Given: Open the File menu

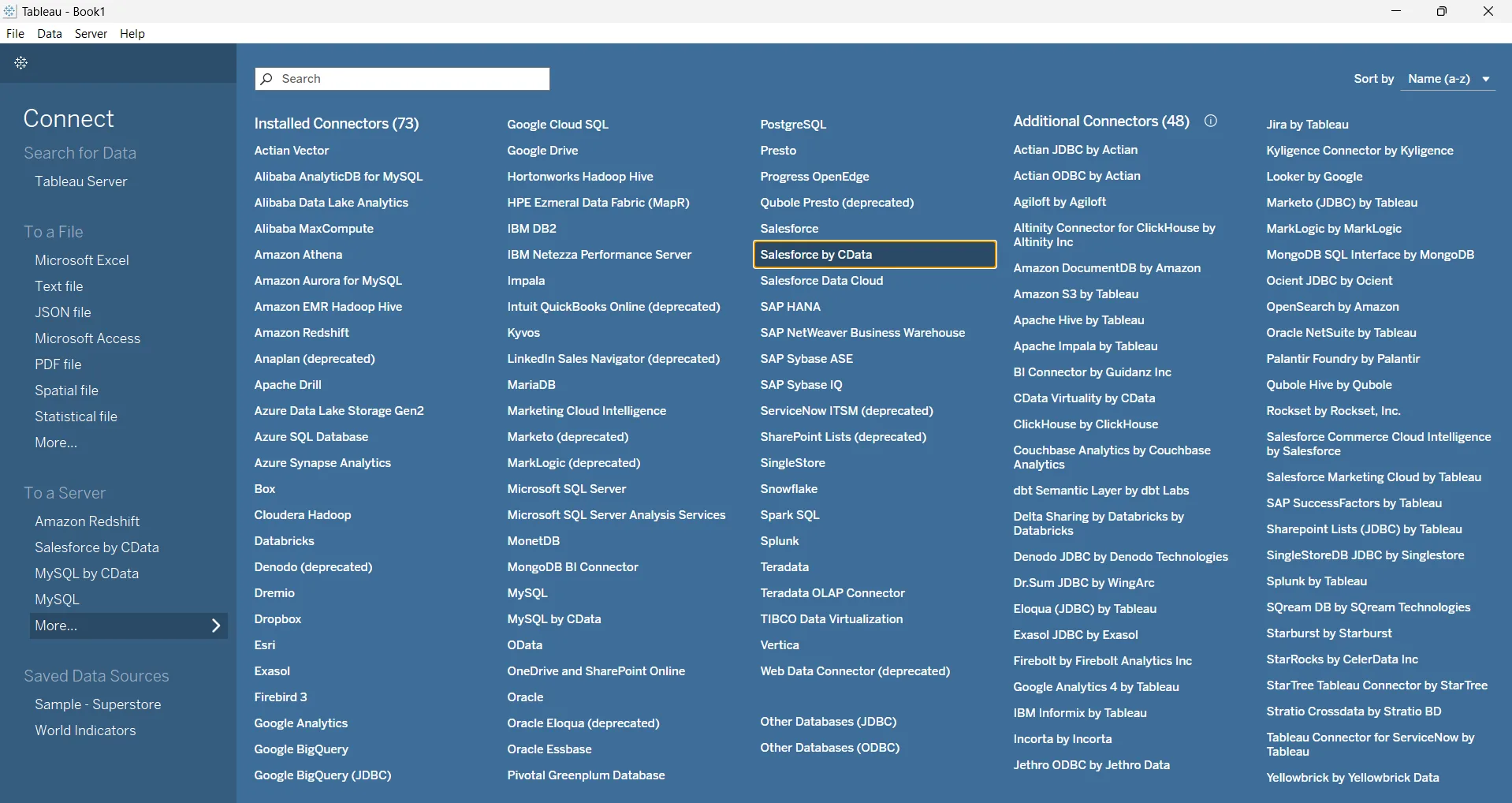Looking at the screenshot, I should (15, 34).
